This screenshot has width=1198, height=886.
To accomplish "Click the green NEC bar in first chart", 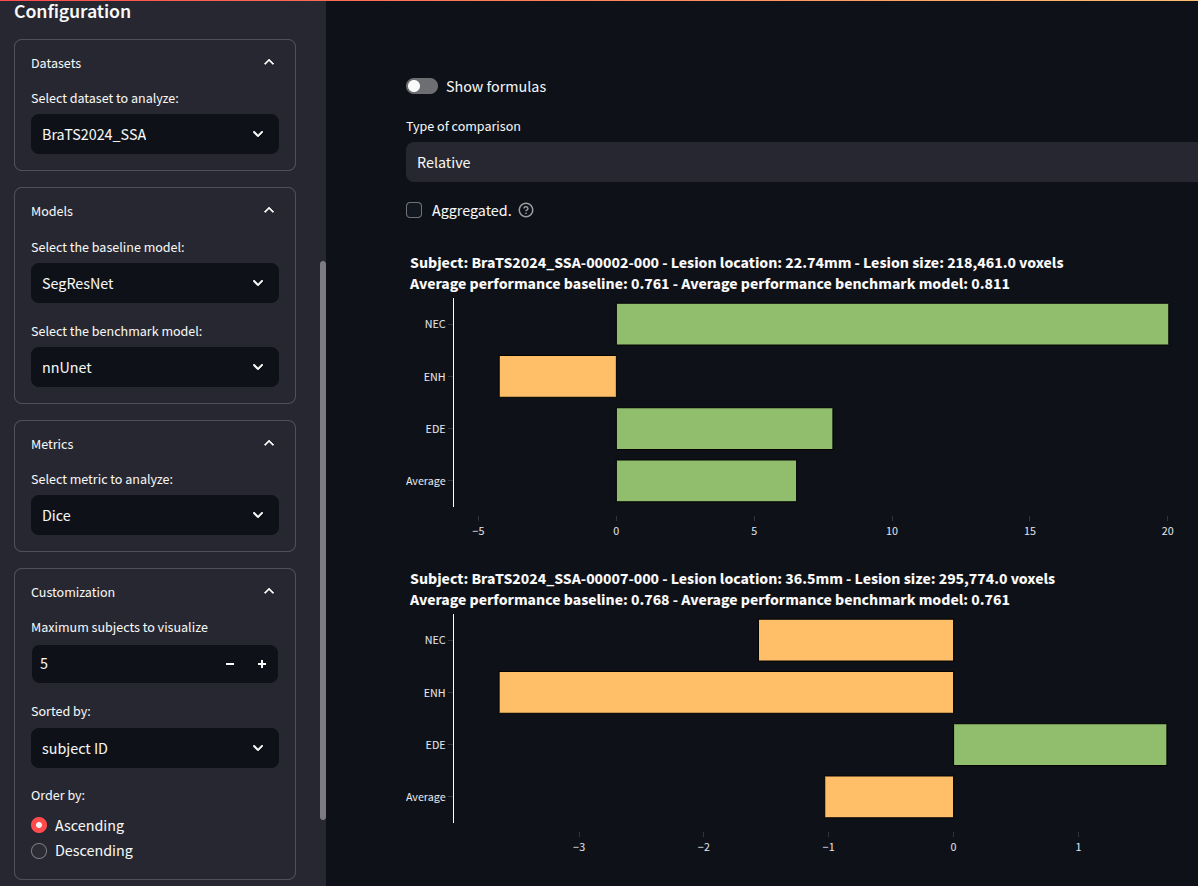I will click(892, 324).
